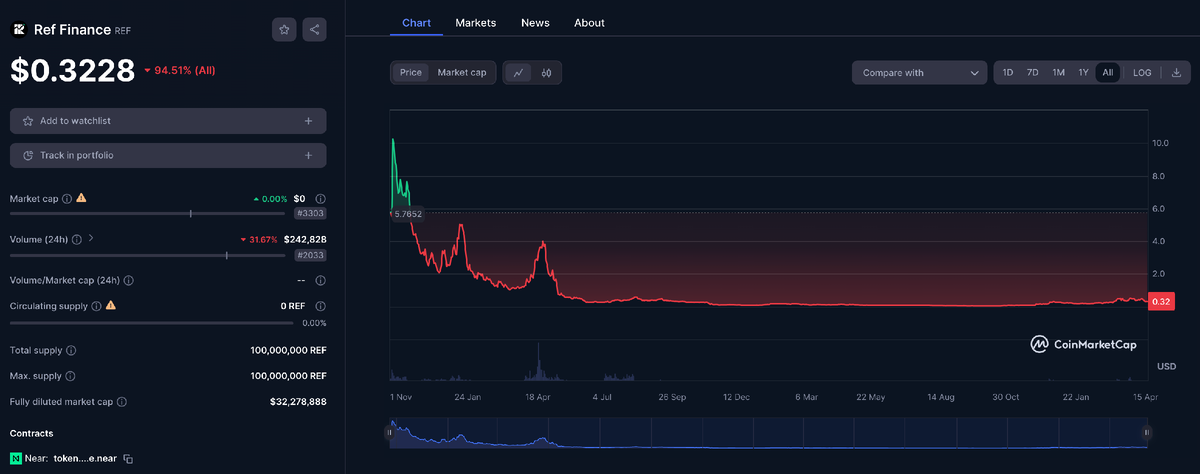The image size is (1200, 474).
Task: Click the price value $0.3228
Action: (x=72, y=70)
